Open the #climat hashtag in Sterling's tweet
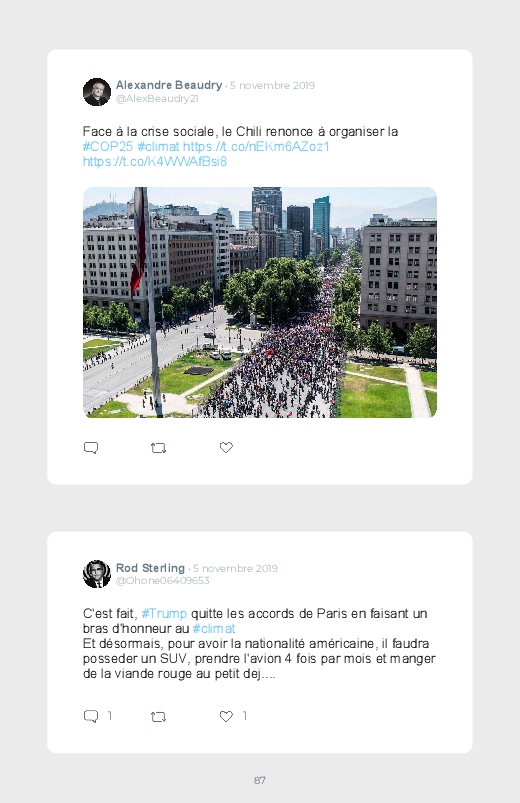The width and height of the screenshot is (520, 803). click(214, 628)
